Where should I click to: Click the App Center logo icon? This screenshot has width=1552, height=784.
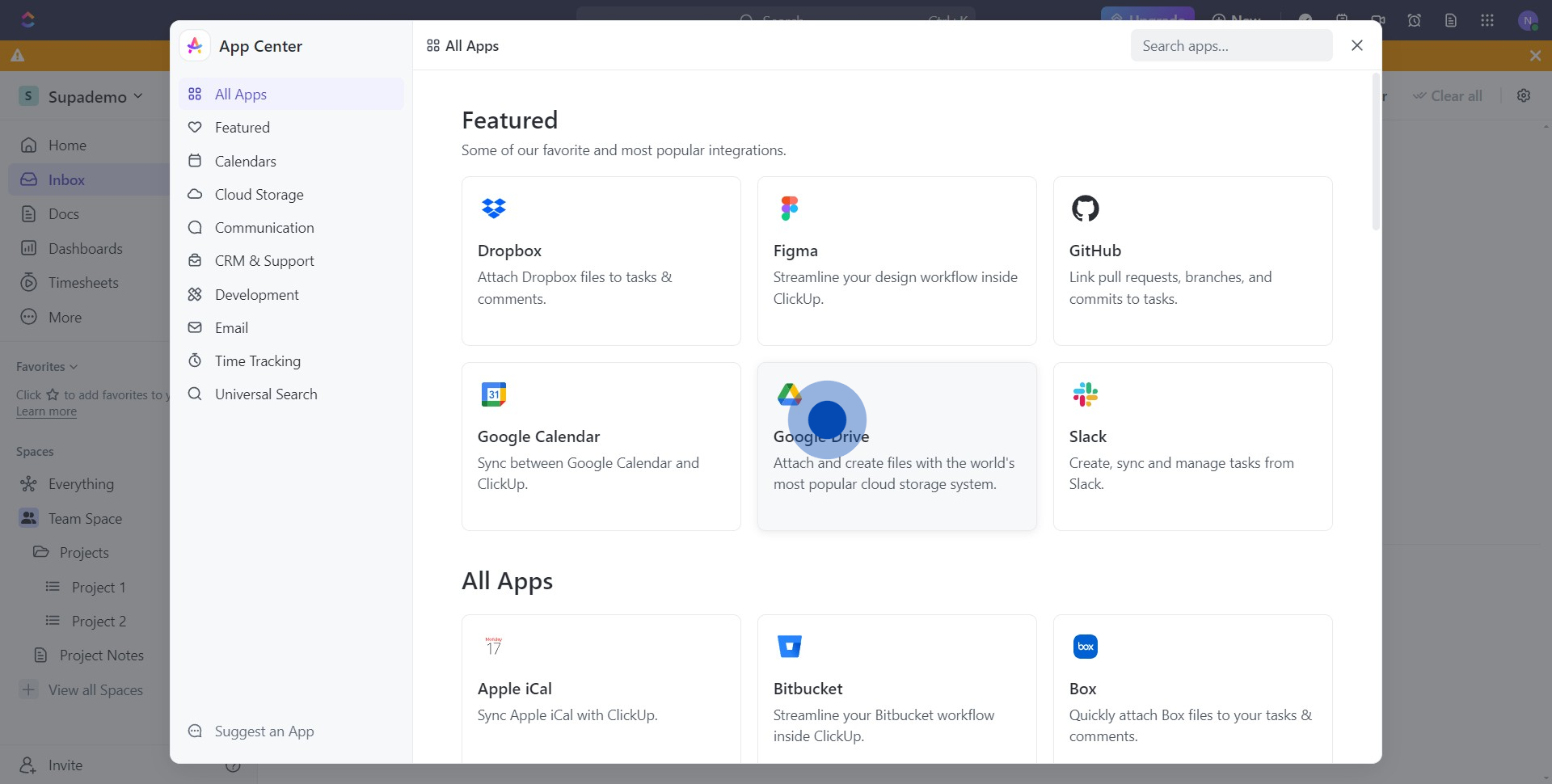click(x=195, y=46)
